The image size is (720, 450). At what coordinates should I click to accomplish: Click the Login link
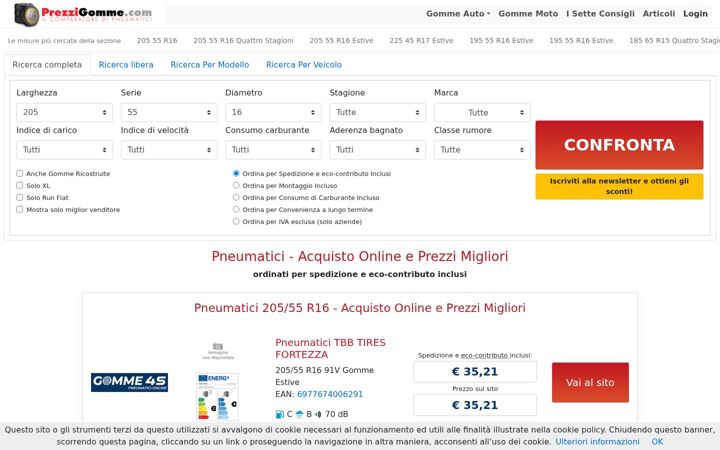tap(695, 14)
